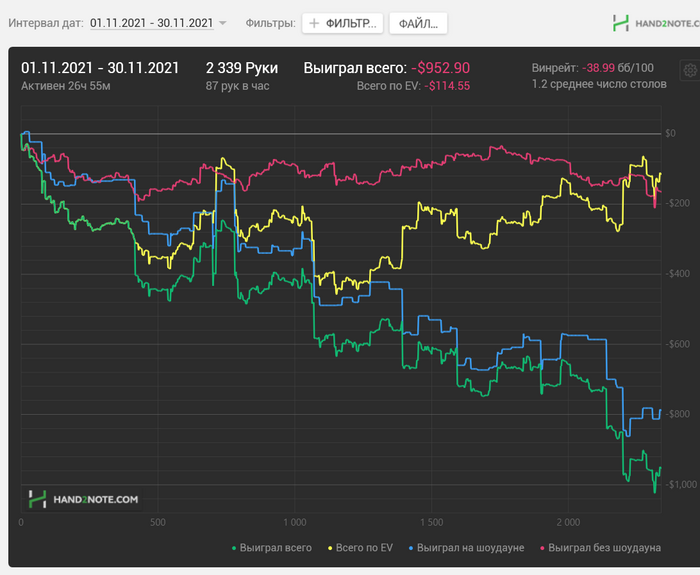The image size is (700, 575).
Task: Click the 1.2 среднее число столов text
Action: (x=599, y=84)
